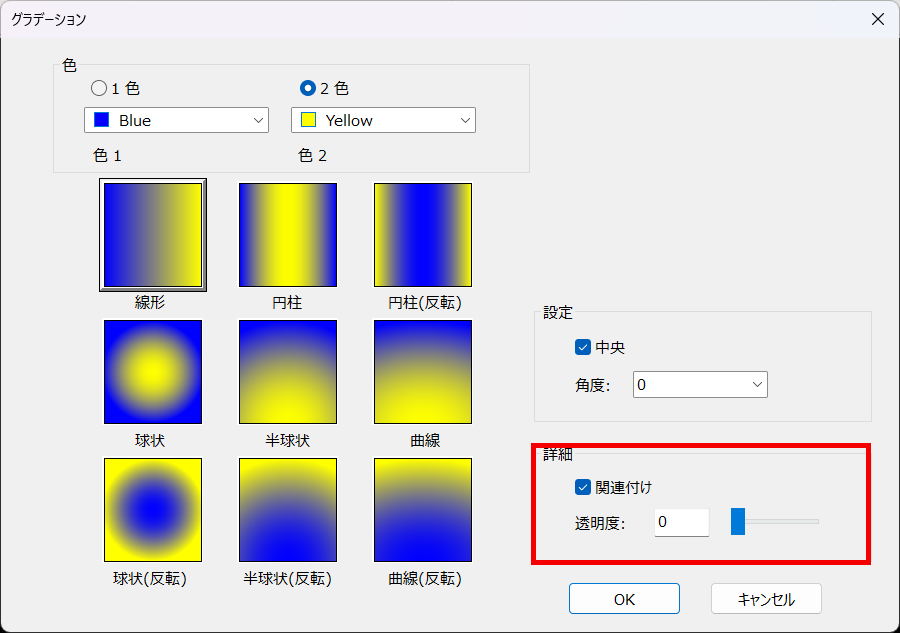The image size is (900, 633).
Task: Click the グラデーション title bar text
Action: tap(49, 20)
